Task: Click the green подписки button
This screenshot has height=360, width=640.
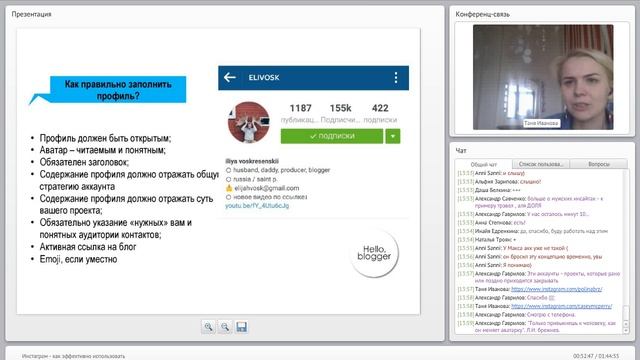Action: click(332, 136)
